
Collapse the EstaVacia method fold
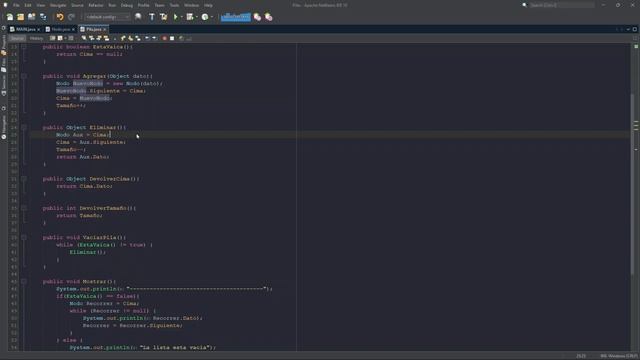24,47
